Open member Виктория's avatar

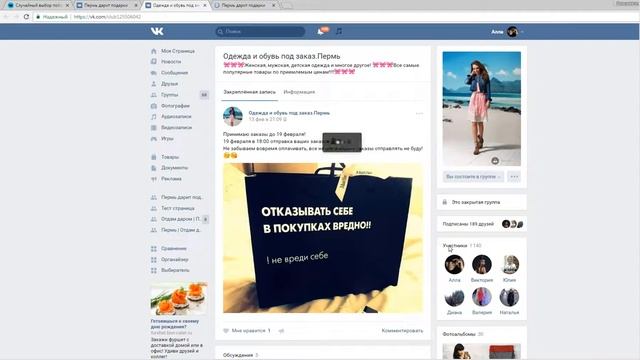tap(482, 264)
